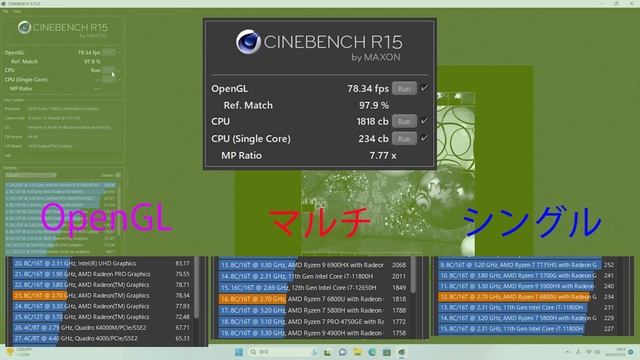Select Ryzen 7 PRO 4750GE row scoring 1772
This screenshot has height=360, width=640.
pos(313,322)
